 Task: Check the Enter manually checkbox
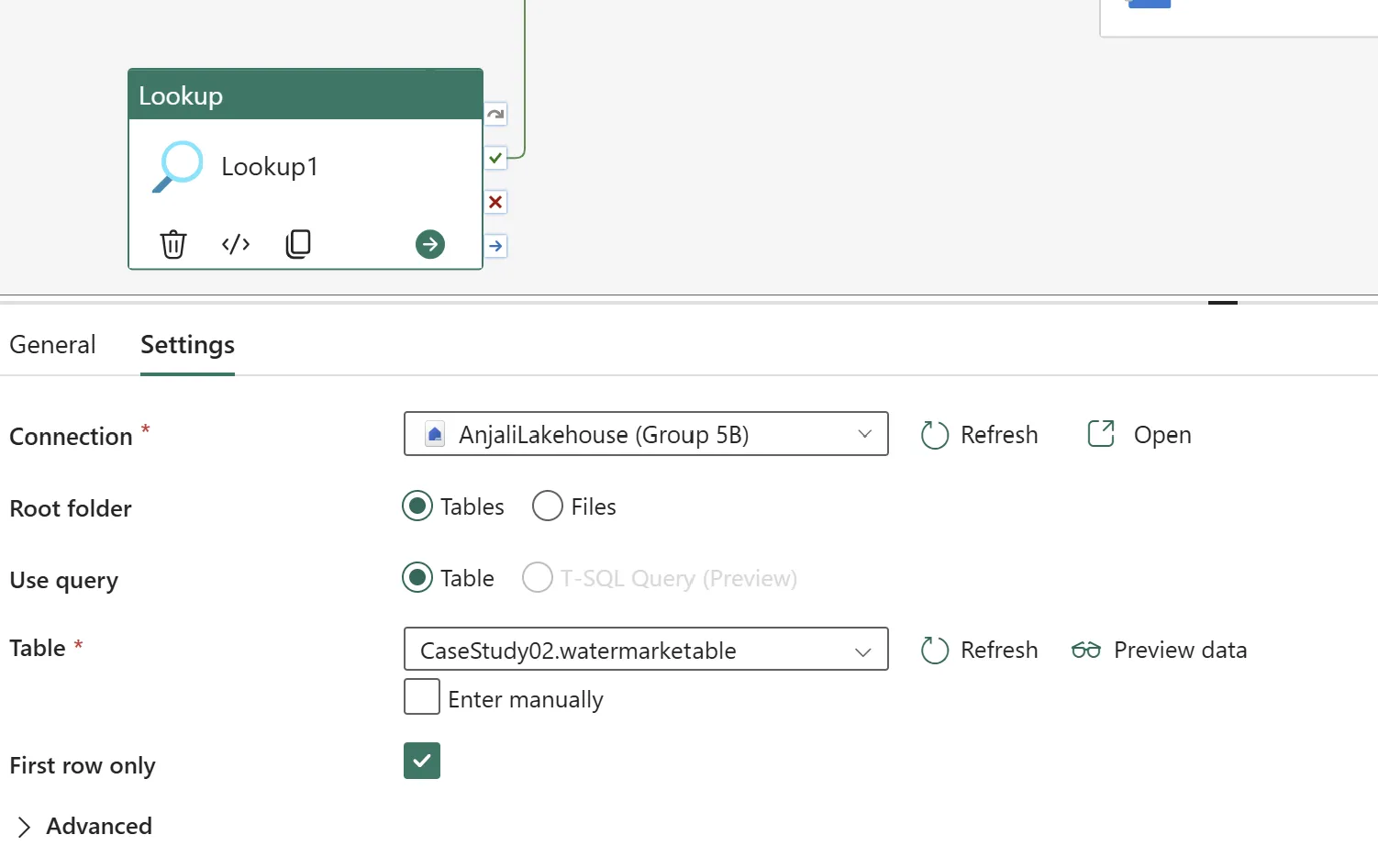tap(422, 697)
